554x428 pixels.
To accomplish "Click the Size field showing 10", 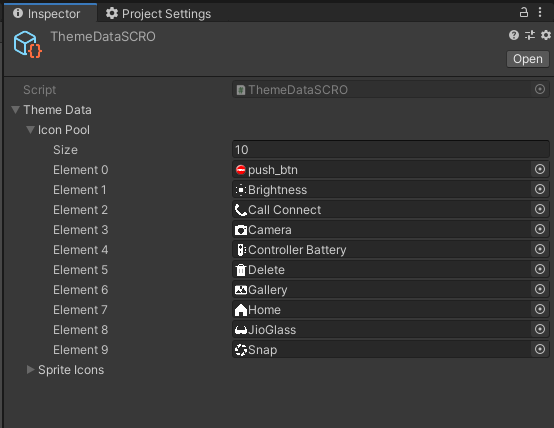I will (x=390, y=149).
